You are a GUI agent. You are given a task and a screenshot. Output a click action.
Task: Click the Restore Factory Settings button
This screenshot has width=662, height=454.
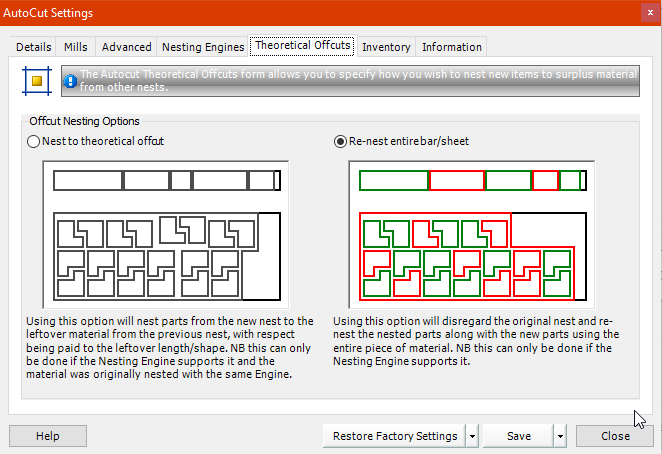(x=394, y=436)
